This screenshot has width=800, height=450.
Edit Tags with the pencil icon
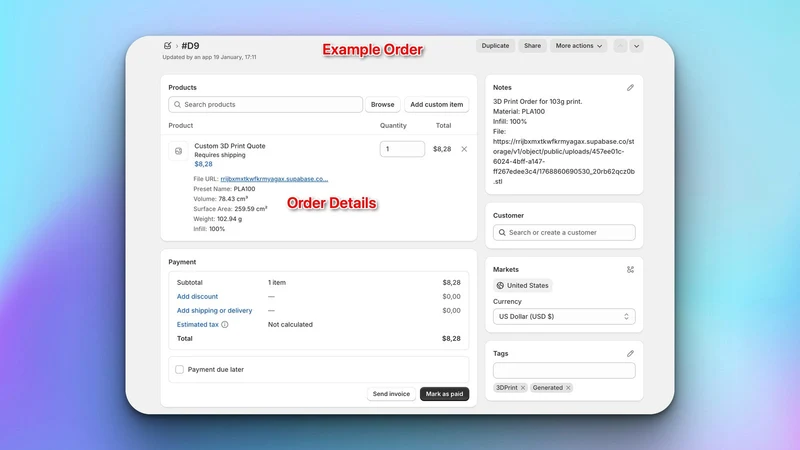pyautogui.click(x=630, y=354)
